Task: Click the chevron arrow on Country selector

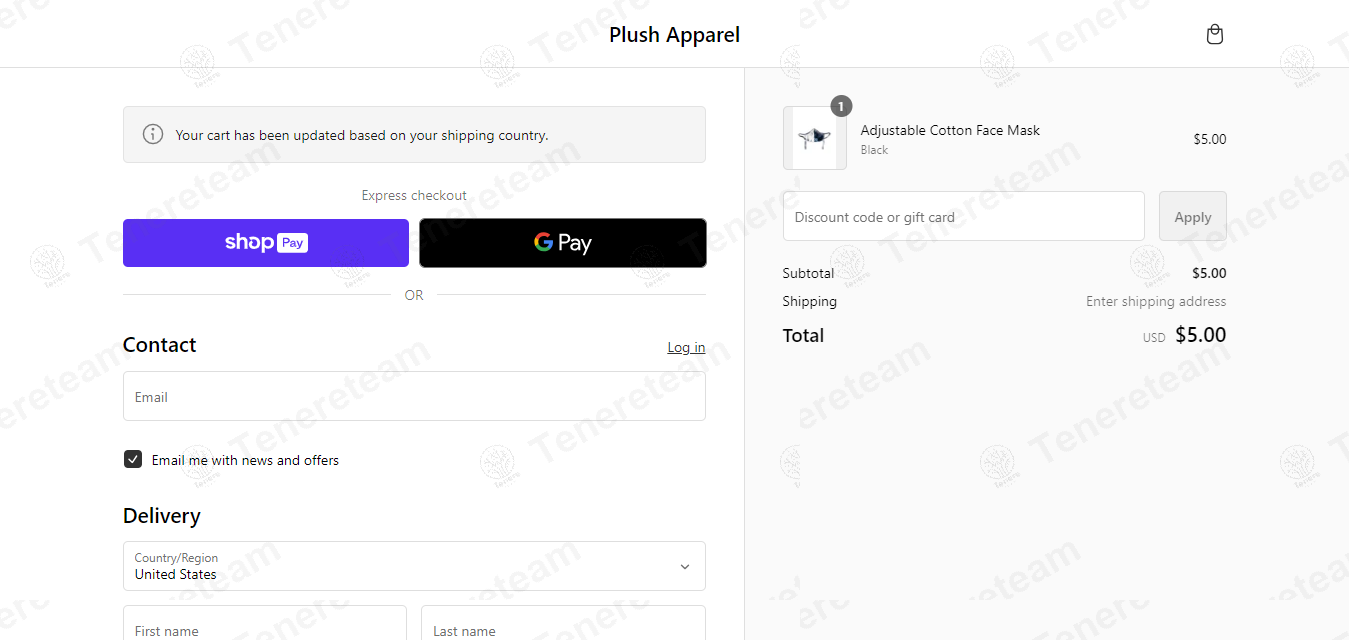Action: tap(685, 566)
